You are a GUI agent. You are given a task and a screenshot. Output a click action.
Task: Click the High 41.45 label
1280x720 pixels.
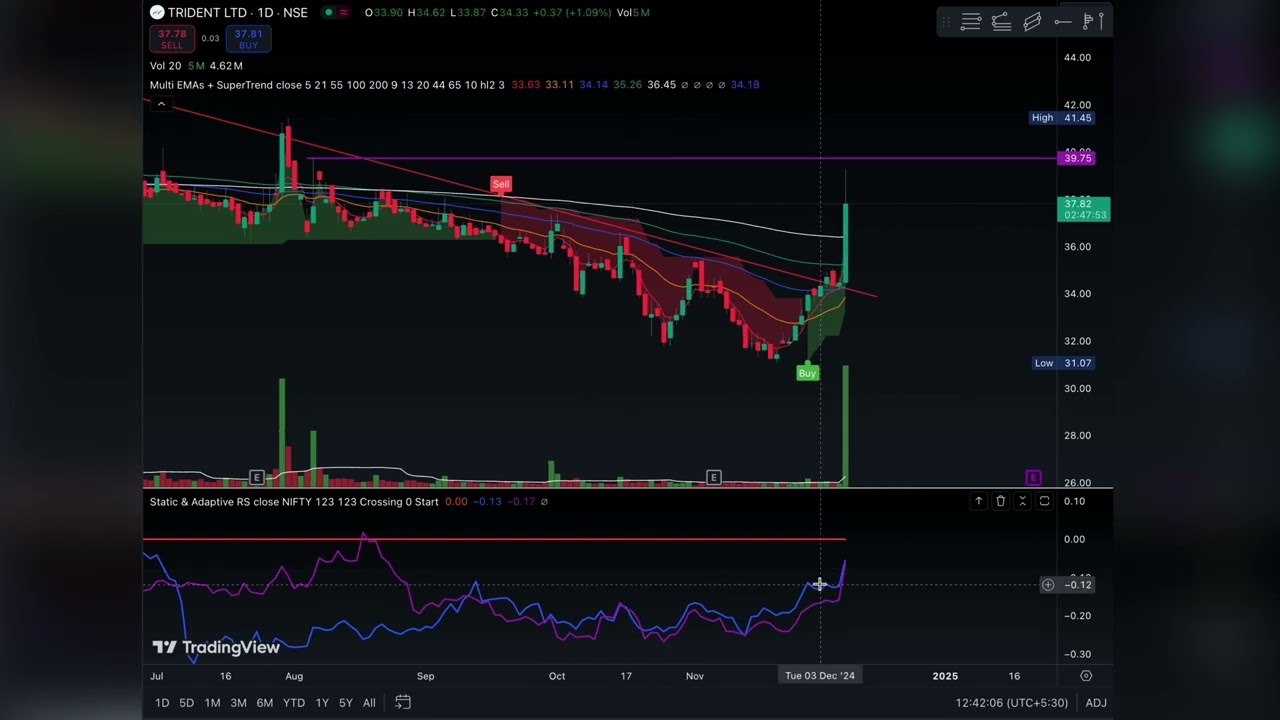[1063, 118]
